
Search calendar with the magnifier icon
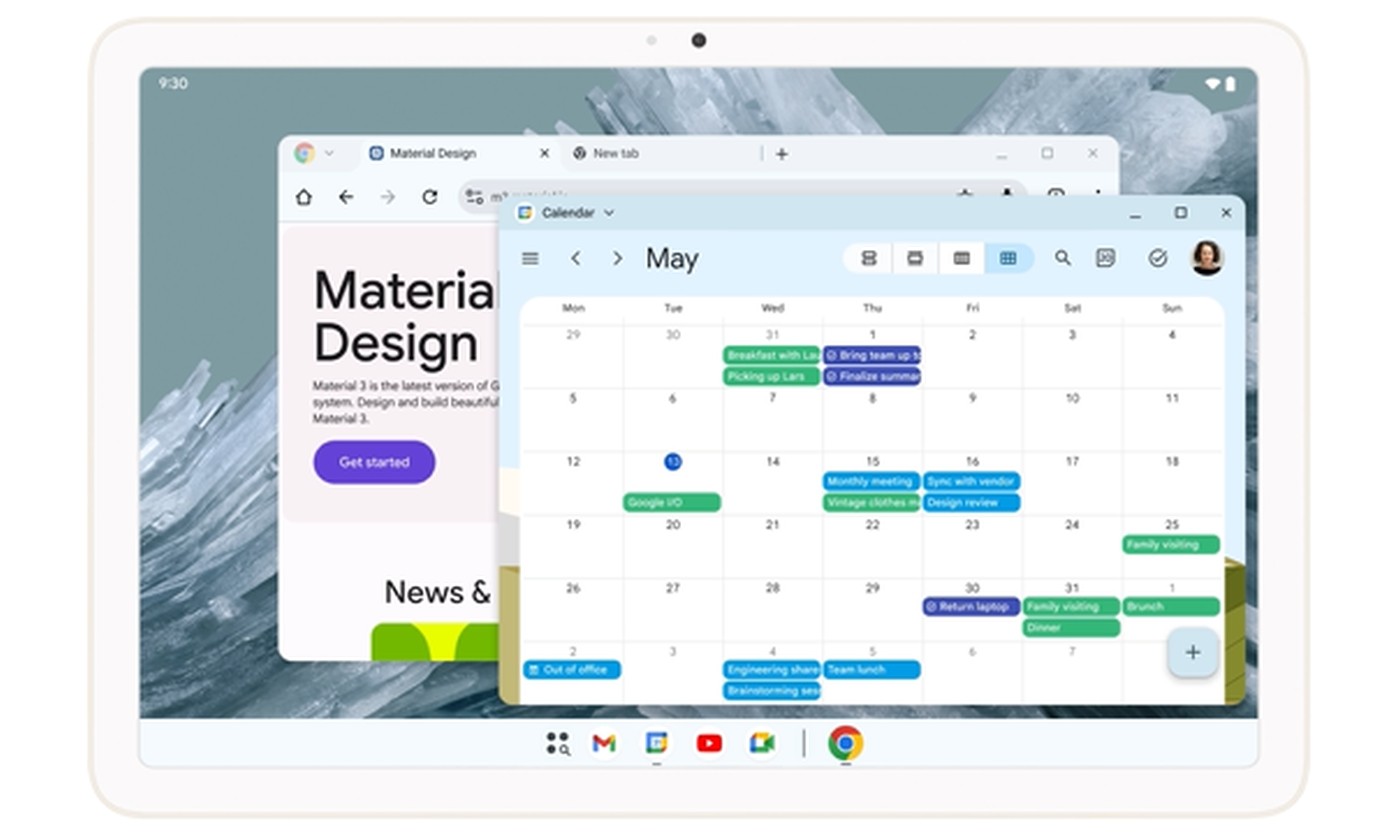[1062, 259]
